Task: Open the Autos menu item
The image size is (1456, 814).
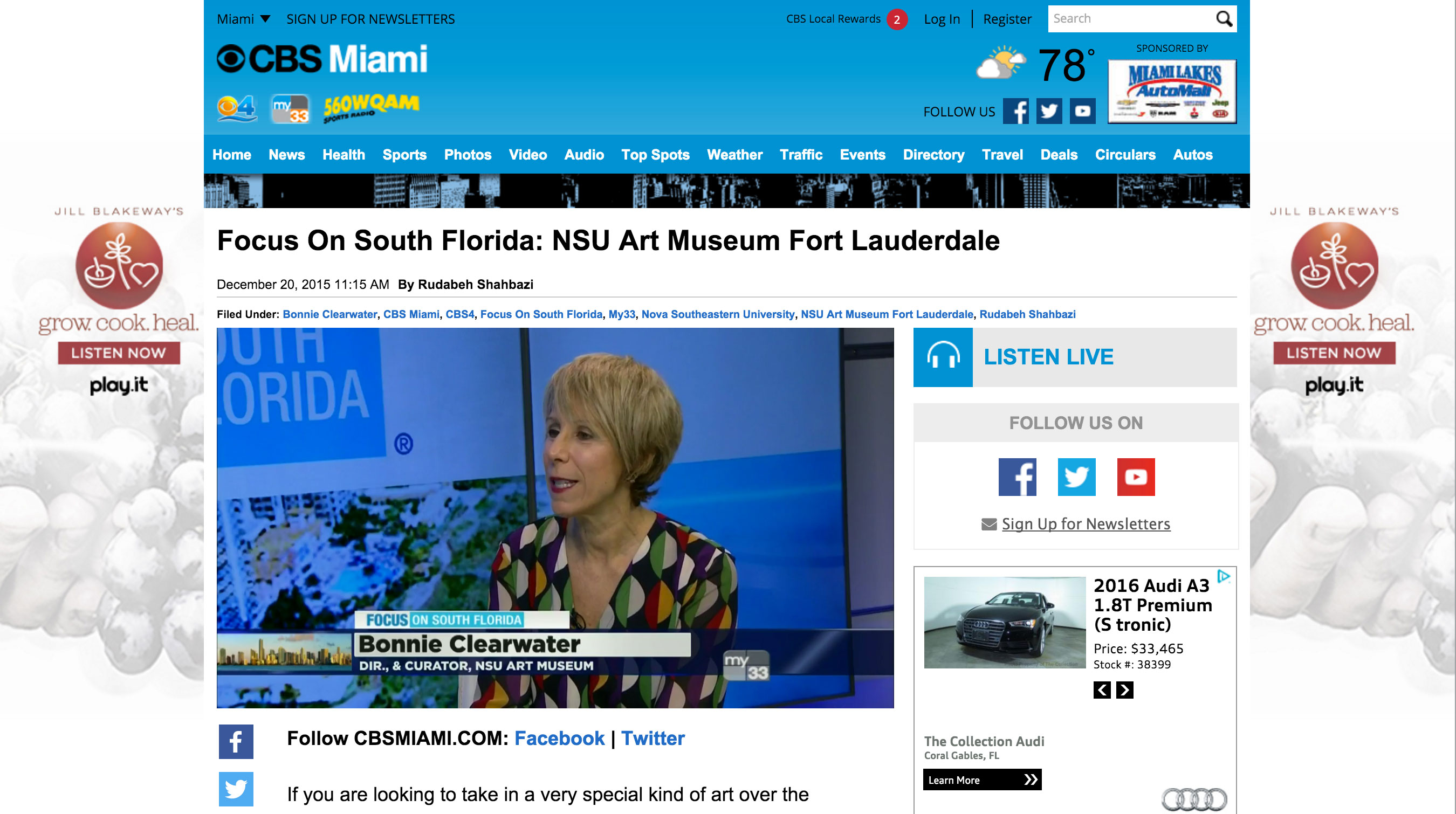Action: coord(1193,155)
